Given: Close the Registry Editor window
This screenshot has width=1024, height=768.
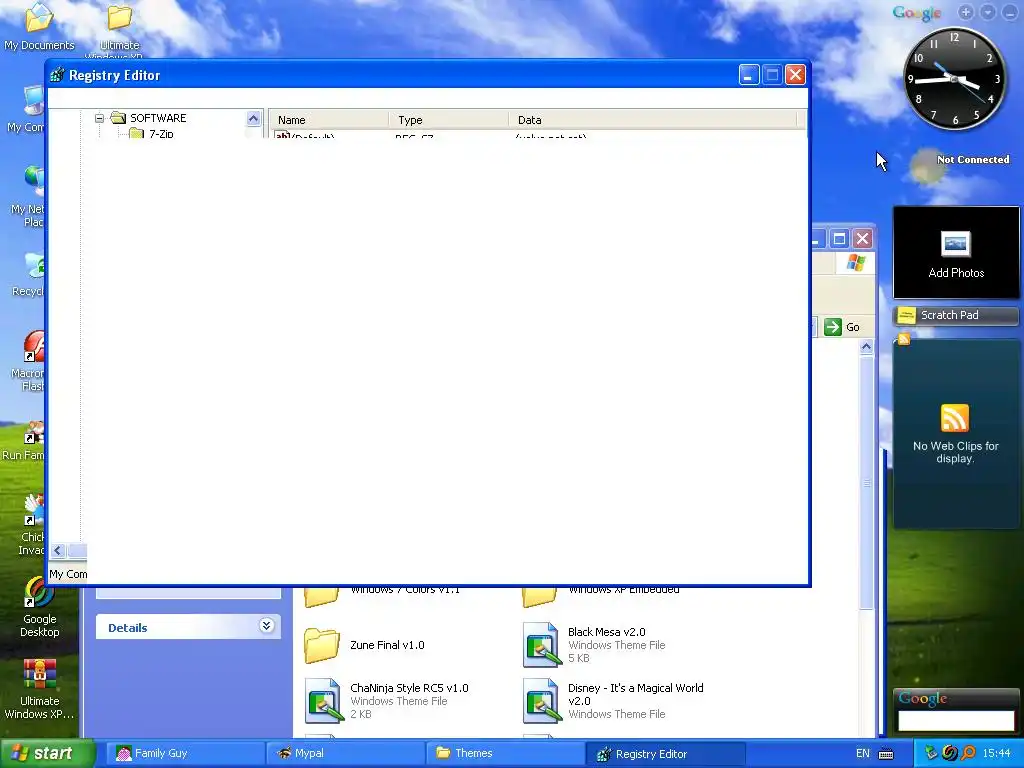Looking at the screenshot, I should 795,75.
